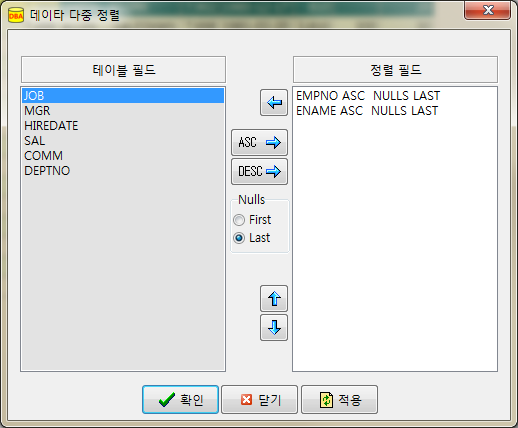Confirm with the 확인 button

180,399
